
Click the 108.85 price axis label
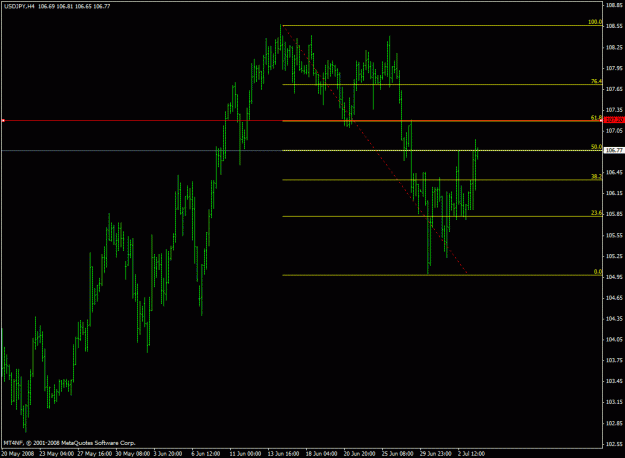click(x=614, y=5)
